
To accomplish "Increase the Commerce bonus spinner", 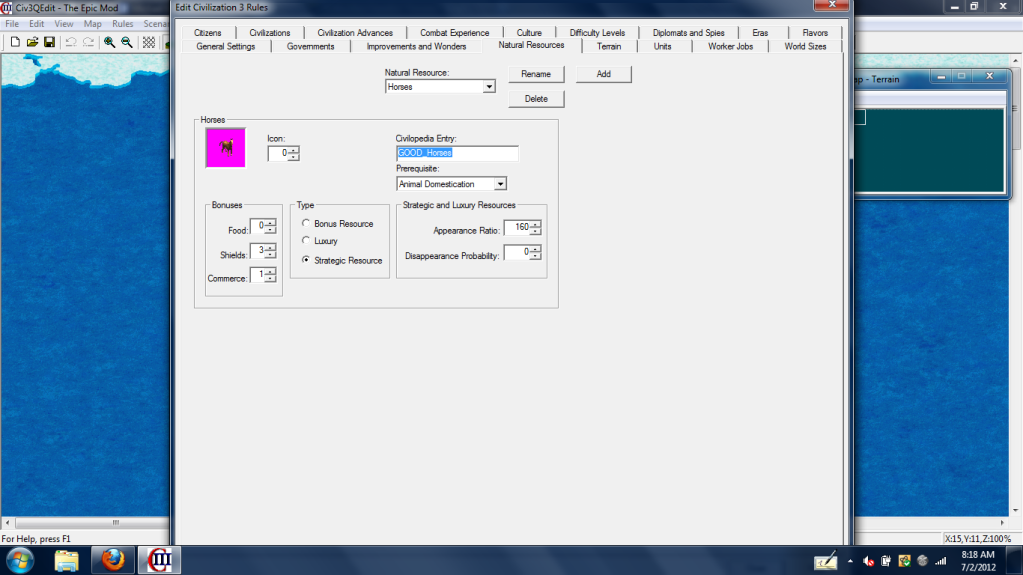I will pos(270,272).
